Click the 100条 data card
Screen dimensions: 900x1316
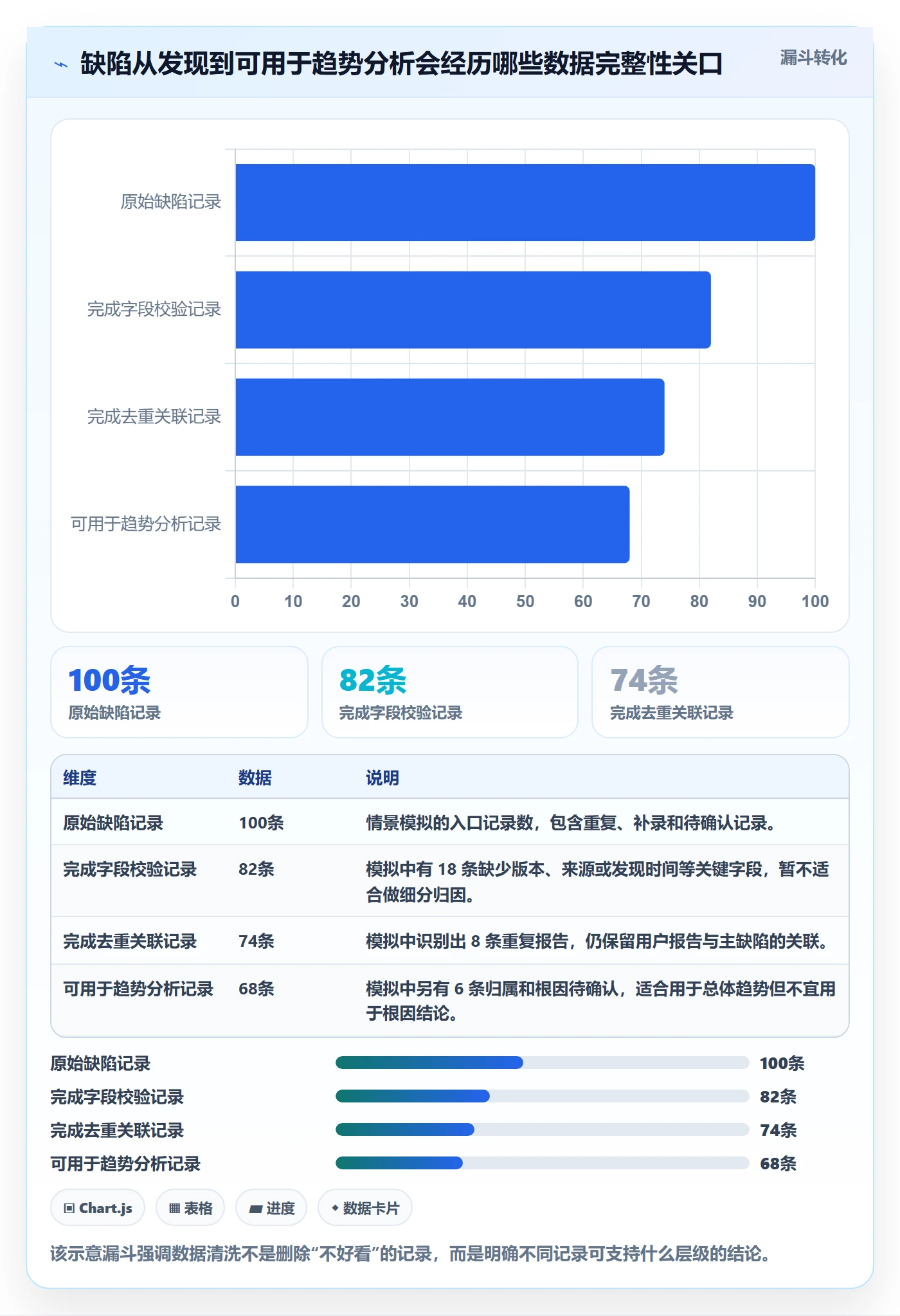click(179, 692)
